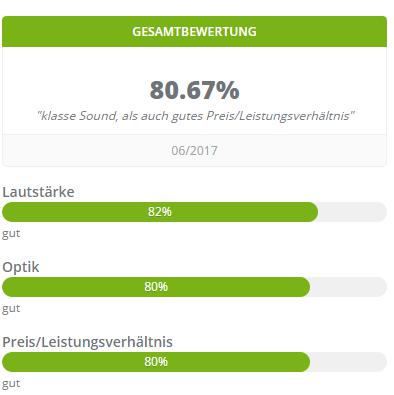Click the unfilled end of Lautstärke bar
Screen dimensions: 394x395
coord(352,212)
